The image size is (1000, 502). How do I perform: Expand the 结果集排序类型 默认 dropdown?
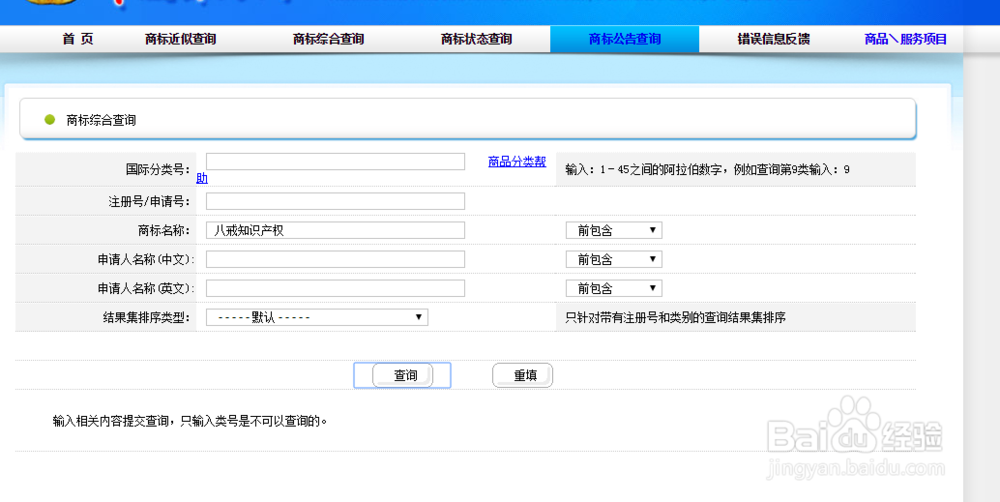(x=317, y=317)
